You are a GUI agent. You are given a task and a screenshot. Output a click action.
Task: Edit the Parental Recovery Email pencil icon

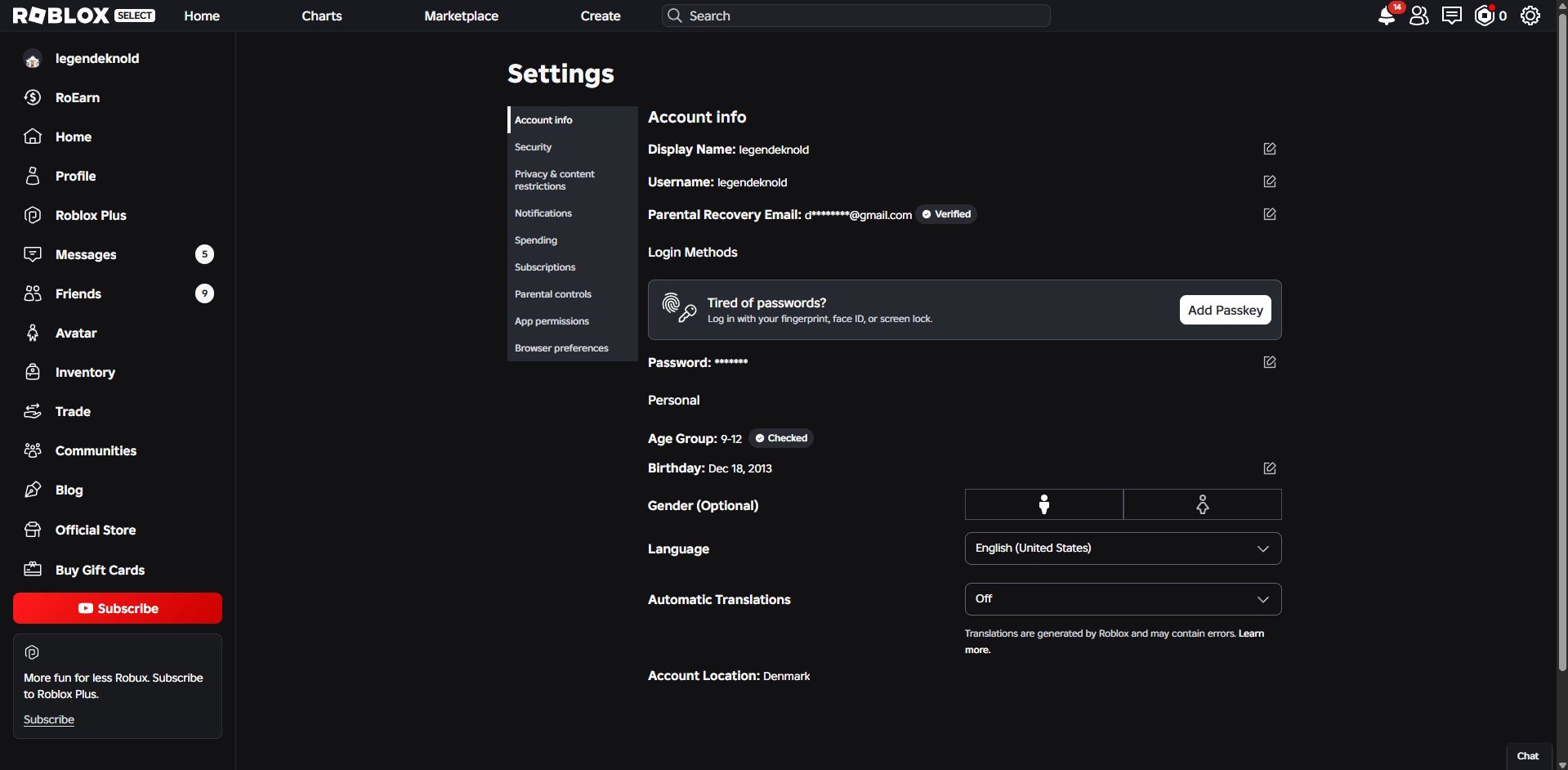click(x=1270, y=214)
